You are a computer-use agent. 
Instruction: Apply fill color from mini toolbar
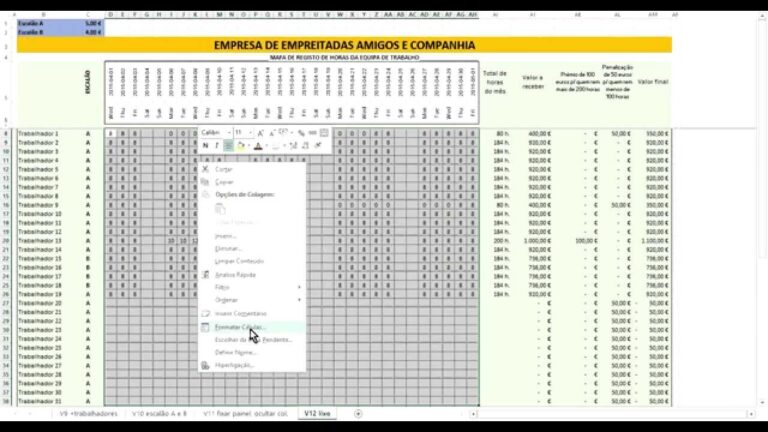coord(240,145)
